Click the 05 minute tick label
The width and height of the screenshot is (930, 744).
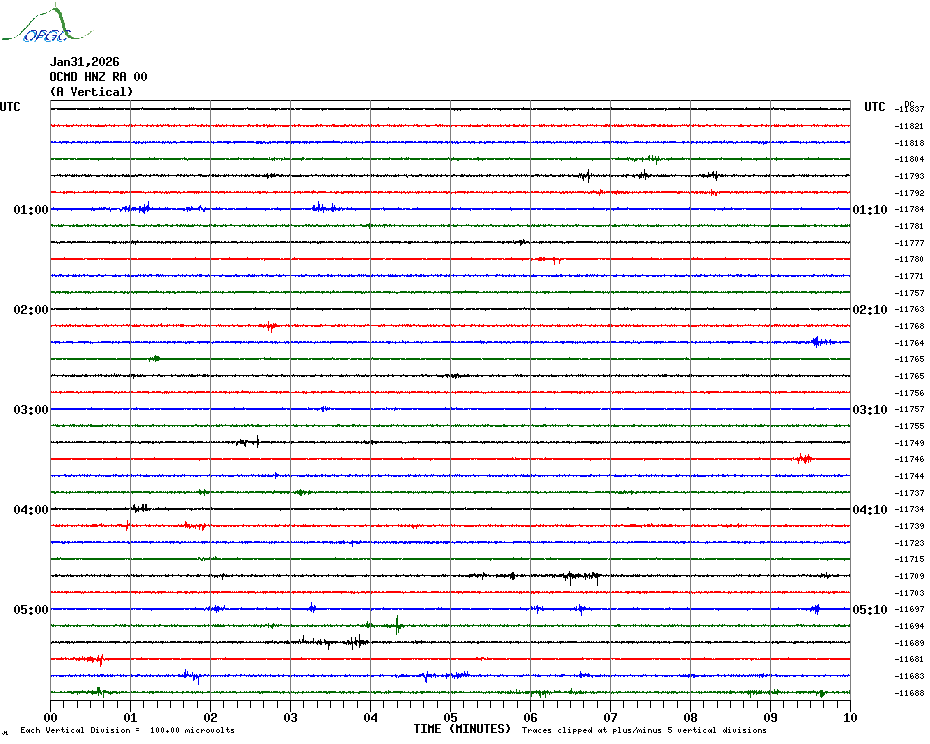(x=450, y=717)
